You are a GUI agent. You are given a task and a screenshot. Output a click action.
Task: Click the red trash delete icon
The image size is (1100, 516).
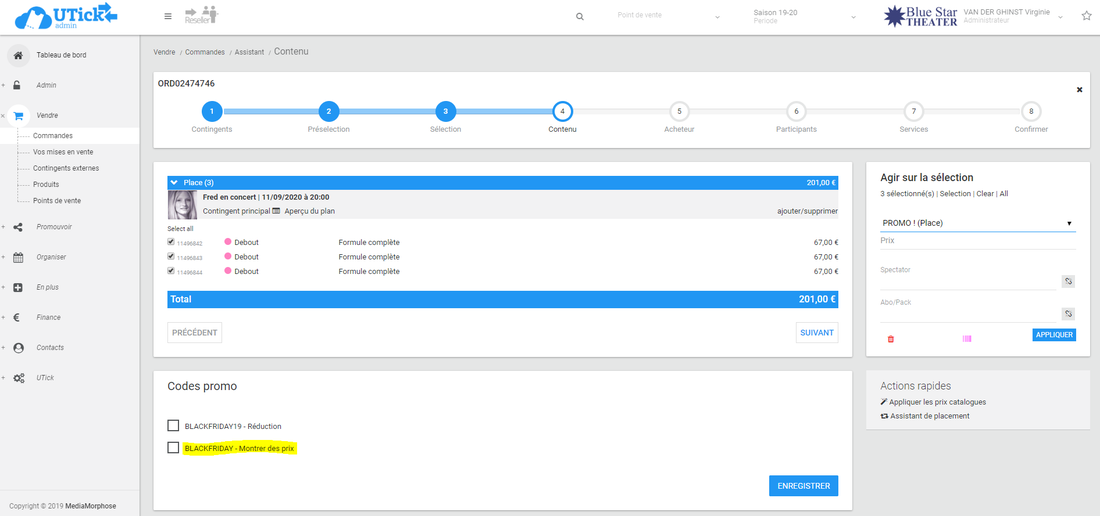click(891, 339)
